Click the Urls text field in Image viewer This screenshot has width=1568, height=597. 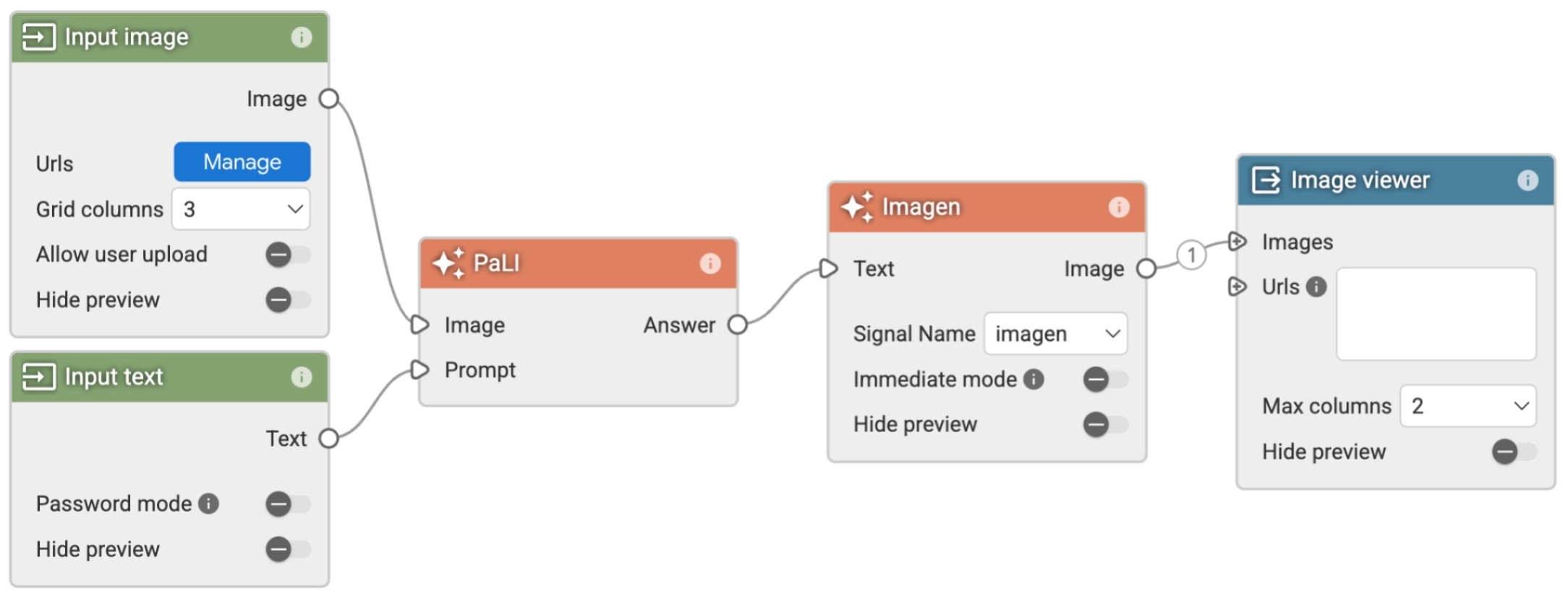[1436, 314]
